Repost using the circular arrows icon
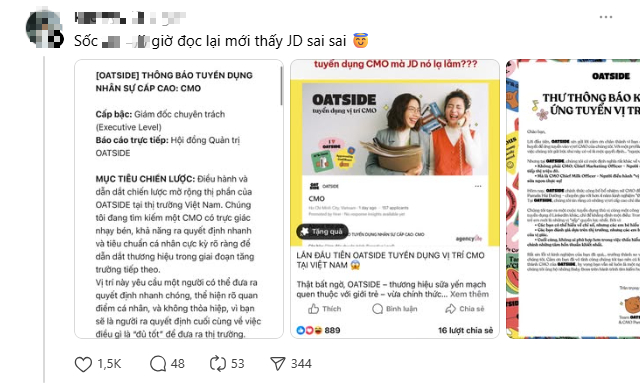642x385 pixels. tap(218, 364)
